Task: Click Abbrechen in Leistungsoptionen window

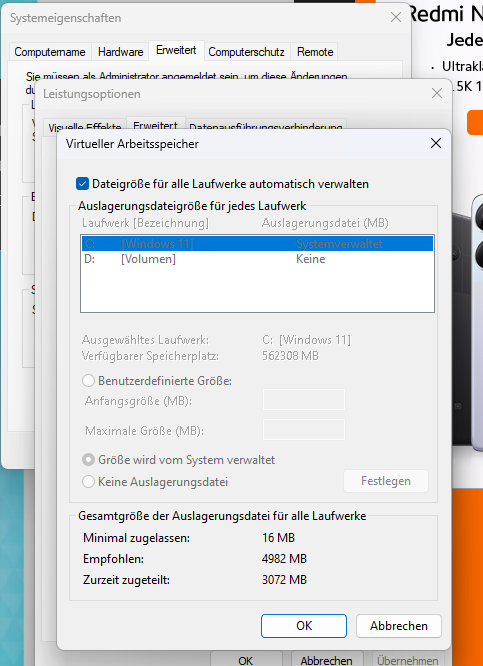Action: coord(326,660)
